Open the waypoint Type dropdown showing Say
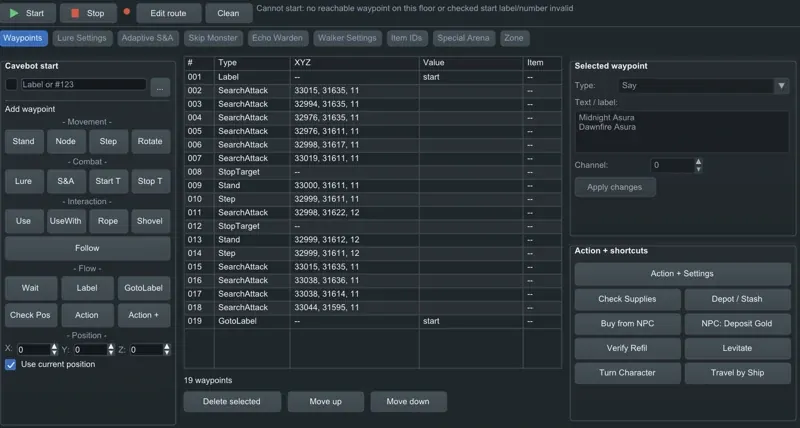Image resolution: width=800 pixels, height=428 pixels. [x=704, y=86]
